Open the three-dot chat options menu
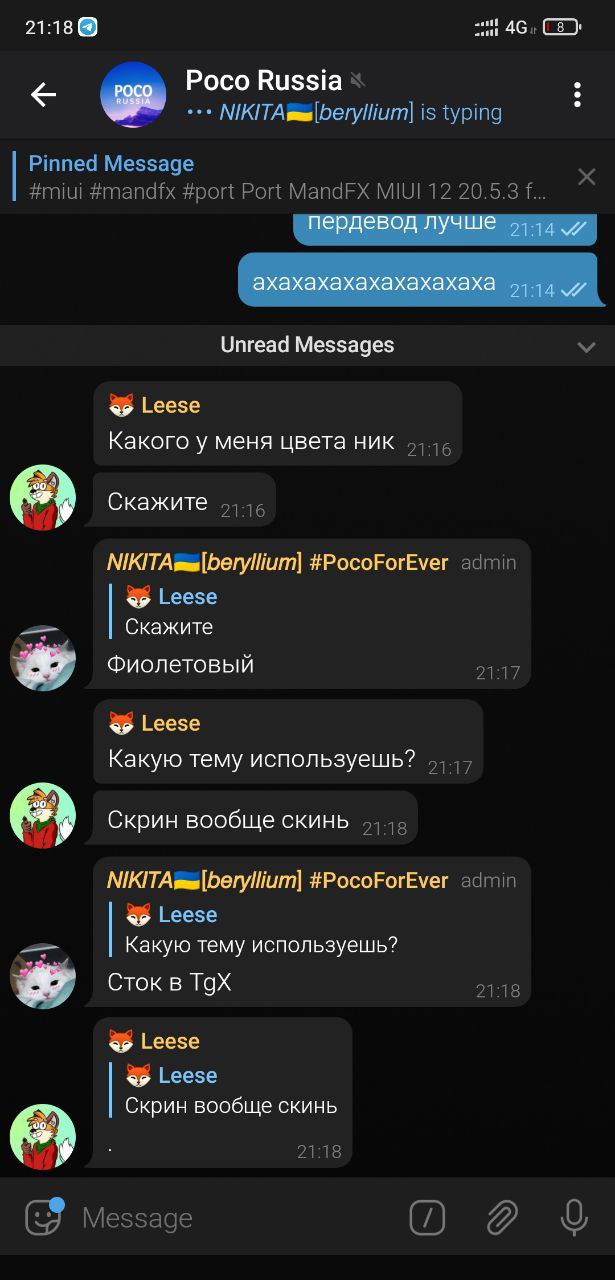The image size is (615, 1280). coord(577,95)
